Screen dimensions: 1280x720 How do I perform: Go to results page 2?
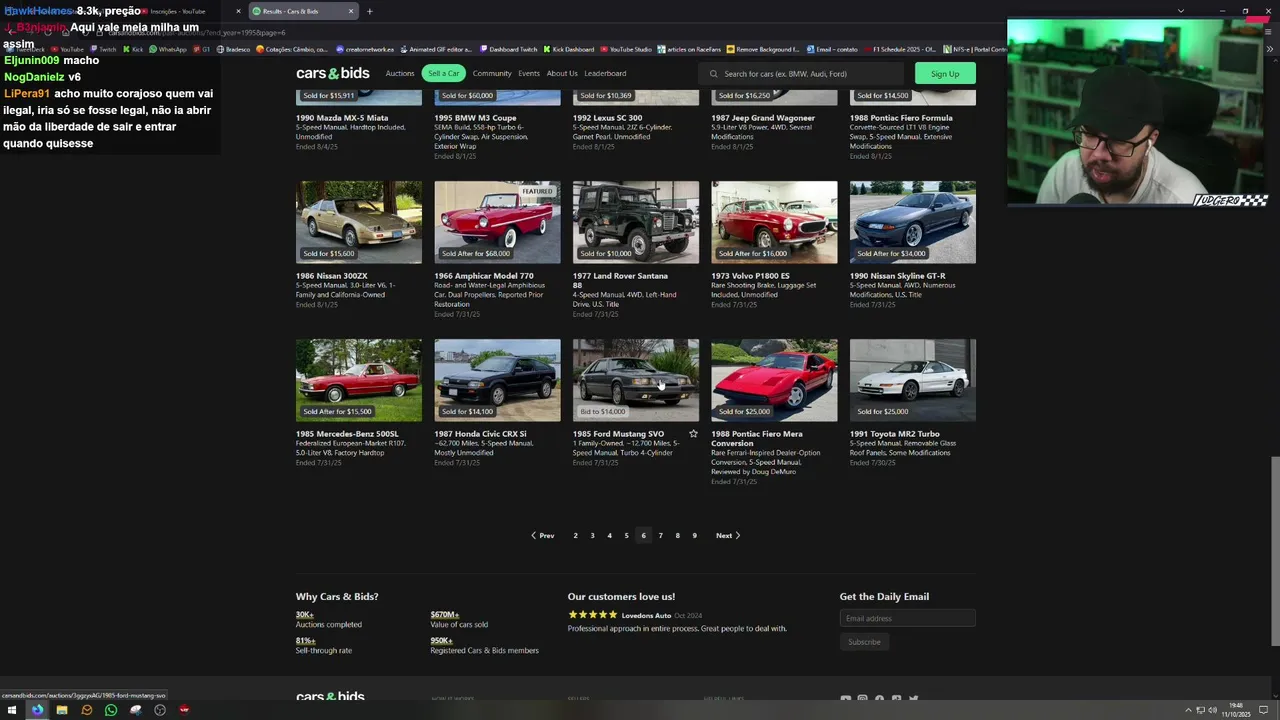[x=575, y=536]
